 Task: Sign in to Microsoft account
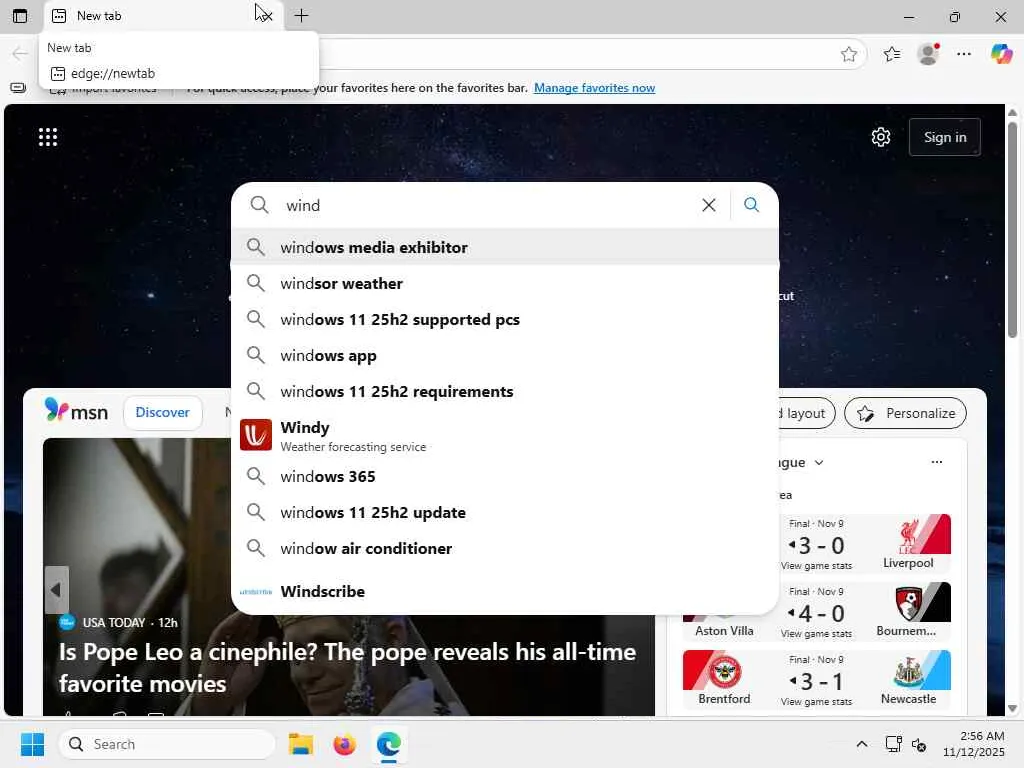tap(944, 137)
